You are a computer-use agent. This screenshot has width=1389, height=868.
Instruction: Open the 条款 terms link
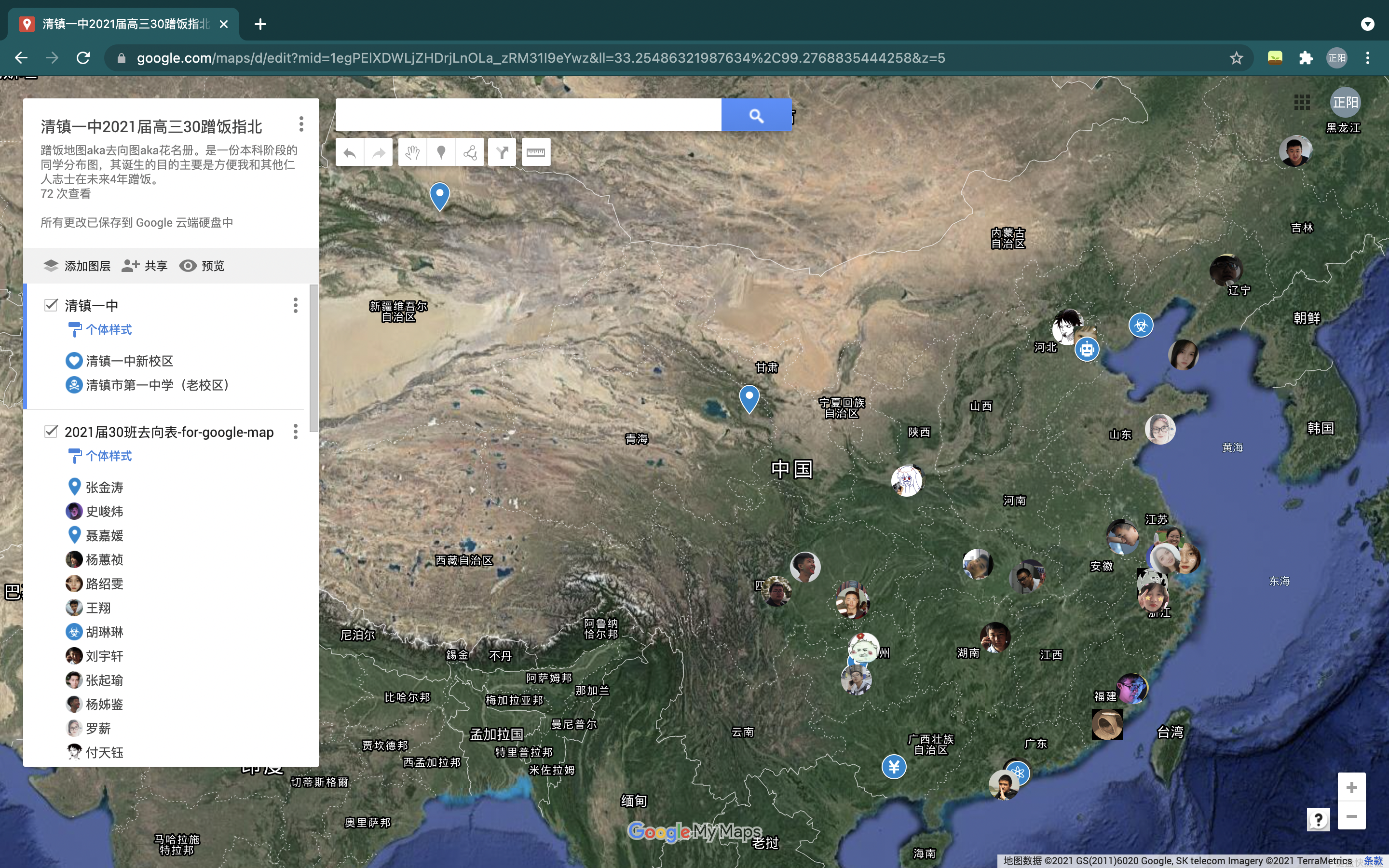(x=1374, y=861)
